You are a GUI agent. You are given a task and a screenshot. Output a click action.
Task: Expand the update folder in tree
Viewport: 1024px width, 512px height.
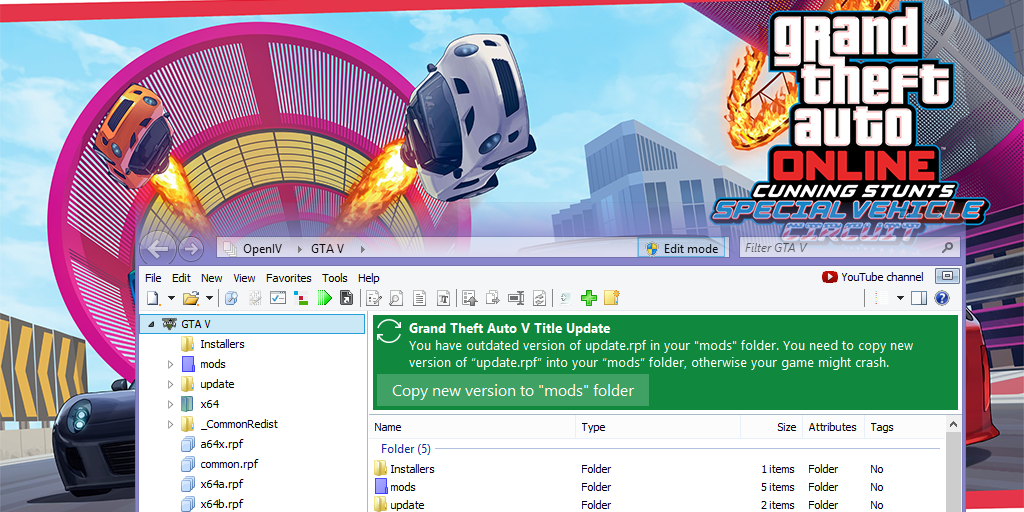170,384
